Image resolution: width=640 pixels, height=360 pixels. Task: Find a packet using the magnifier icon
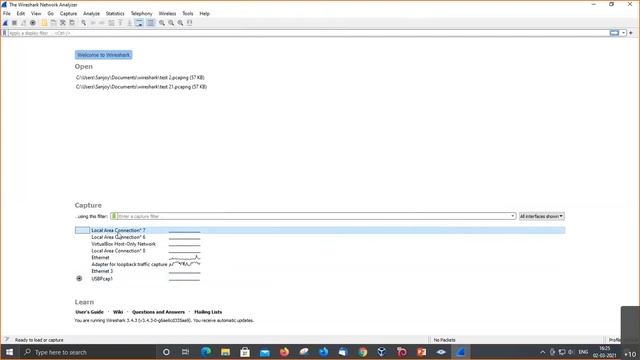click(84, 23)
